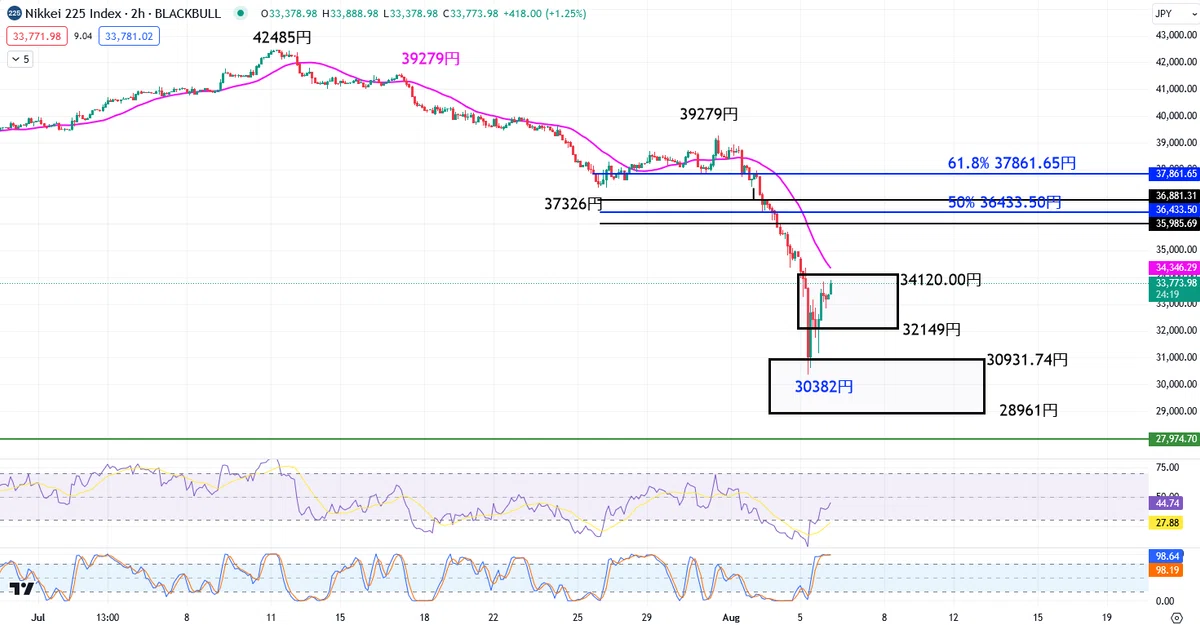The width and height of the screenshot is (1200, 625).
Task: Click the blue buy price 33,781.02 button
Action: pyautogui.click(x=129, y=36)
